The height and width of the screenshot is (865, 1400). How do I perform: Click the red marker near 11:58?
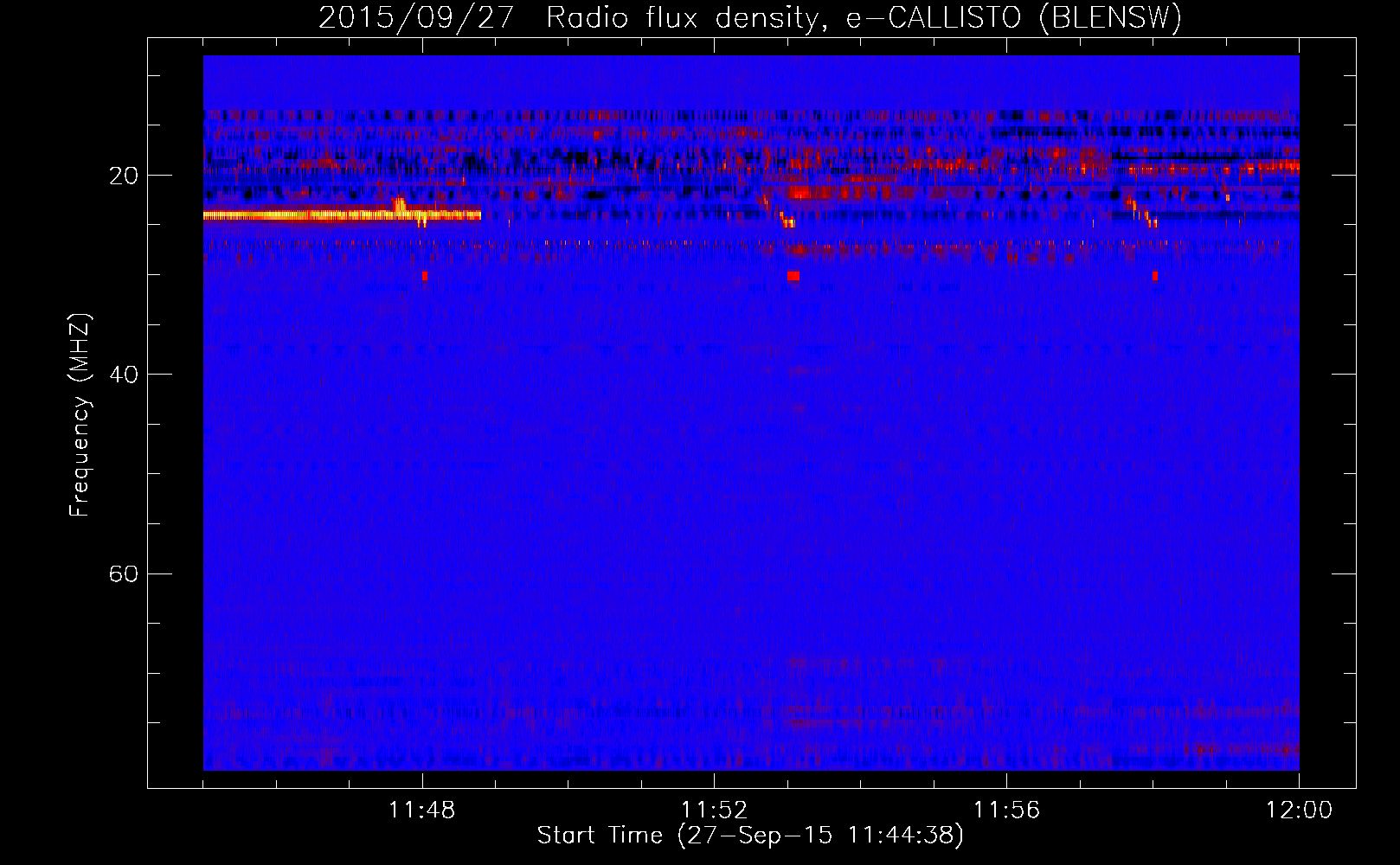point(1154,276)
